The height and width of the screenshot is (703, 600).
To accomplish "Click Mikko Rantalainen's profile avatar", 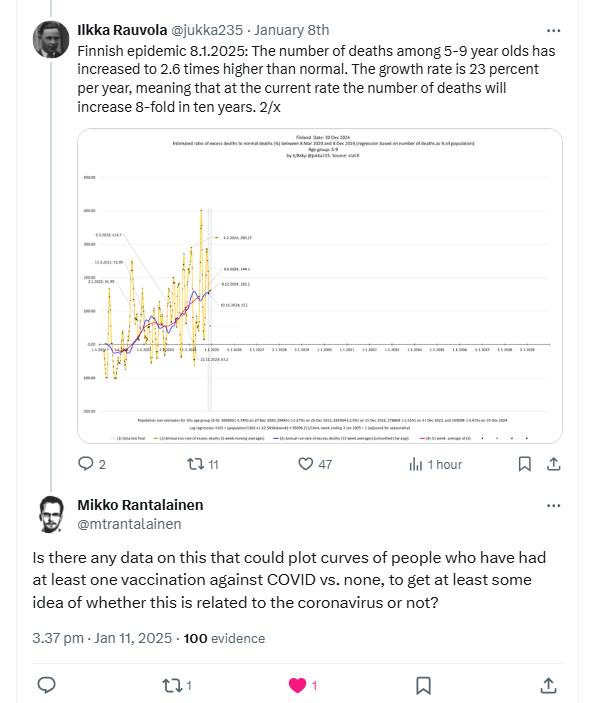I will [x=54, y=514].
